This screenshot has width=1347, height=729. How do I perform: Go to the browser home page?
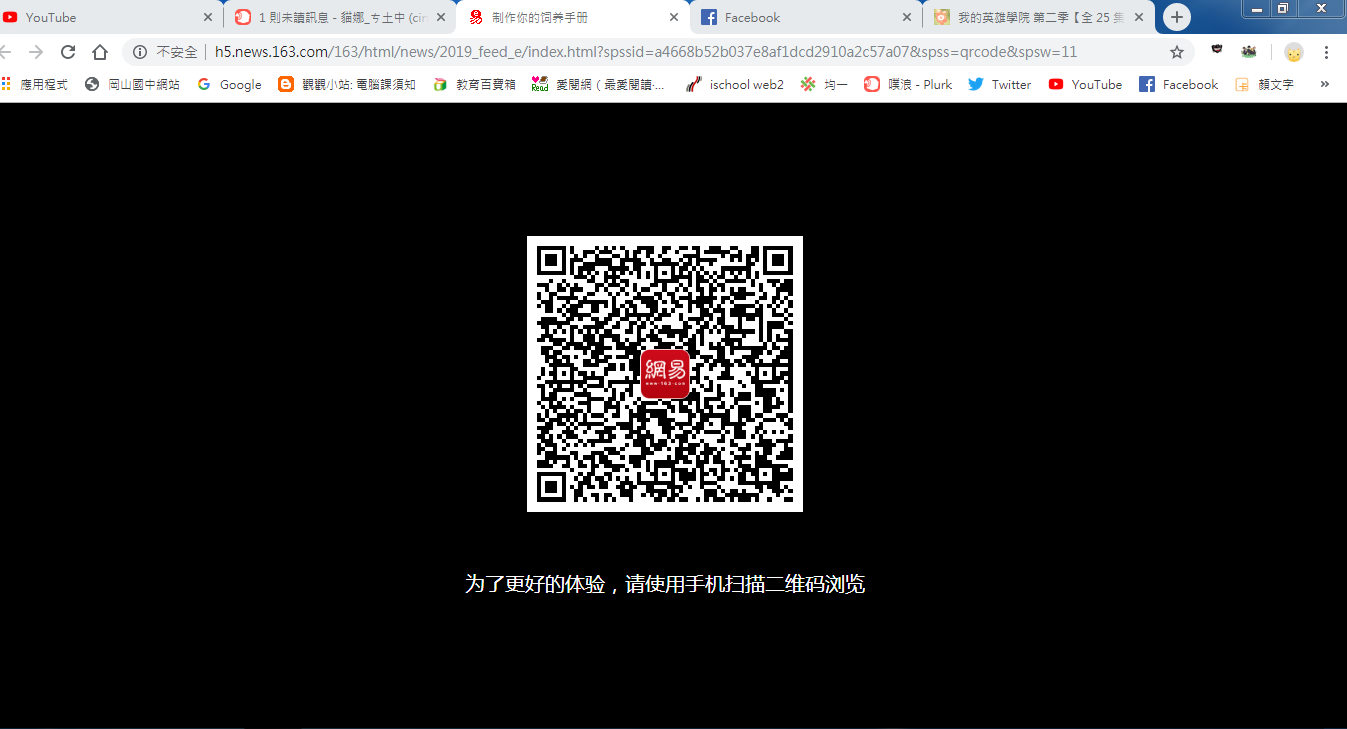(100, 52)
